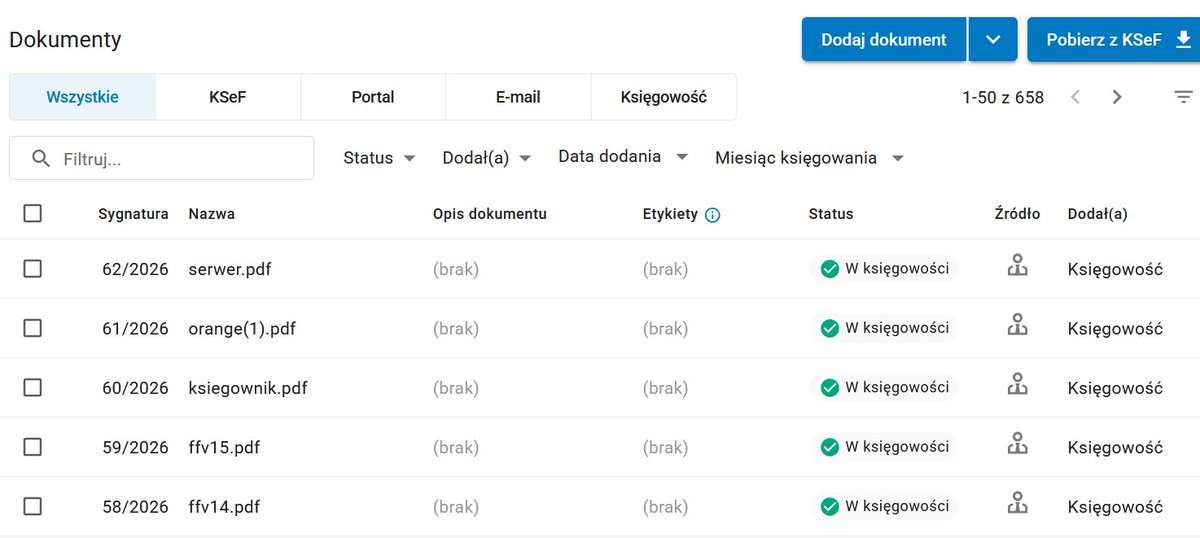Switch to the Wszystkie tab
Screen dimensions: 1200x538
coord(82,97)
